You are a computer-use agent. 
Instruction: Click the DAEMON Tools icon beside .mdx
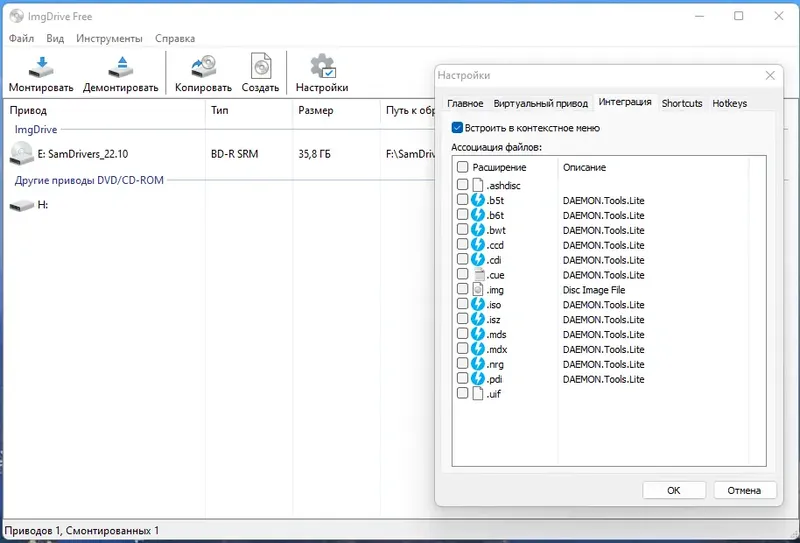click(478, 348)
